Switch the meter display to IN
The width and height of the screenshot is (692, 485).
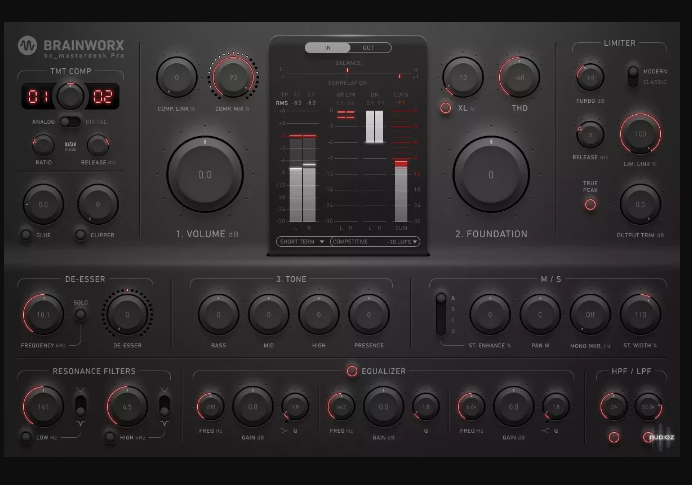pos(327,48)
